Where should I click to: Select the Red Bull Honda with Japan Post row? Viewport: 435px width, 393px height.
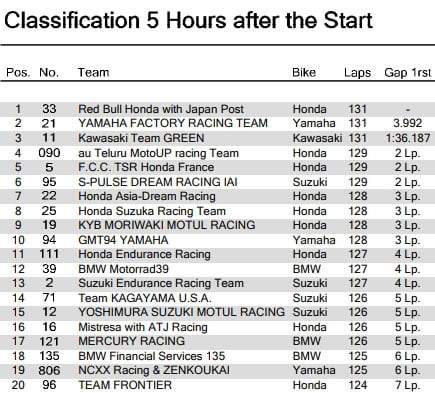click(217, 109)
